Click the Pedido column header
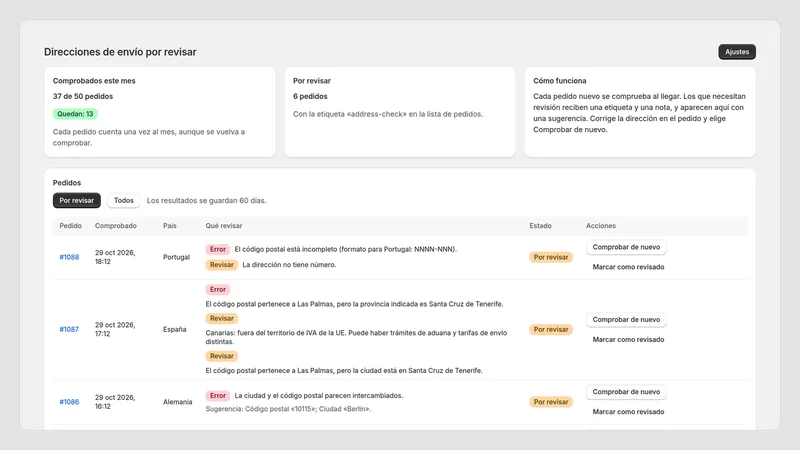Viewport: 800px width, 450px height. (x=70, y=226)
